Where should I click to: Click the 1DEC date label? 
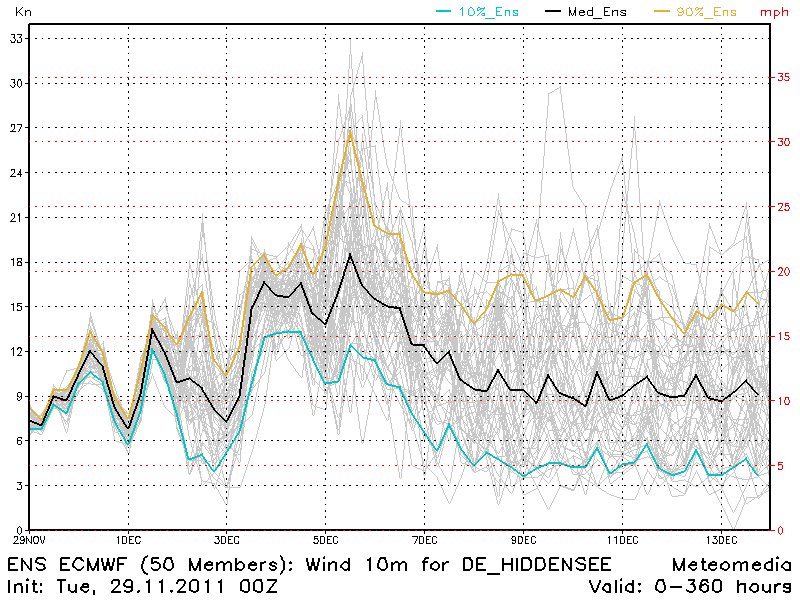click(128, 540)
